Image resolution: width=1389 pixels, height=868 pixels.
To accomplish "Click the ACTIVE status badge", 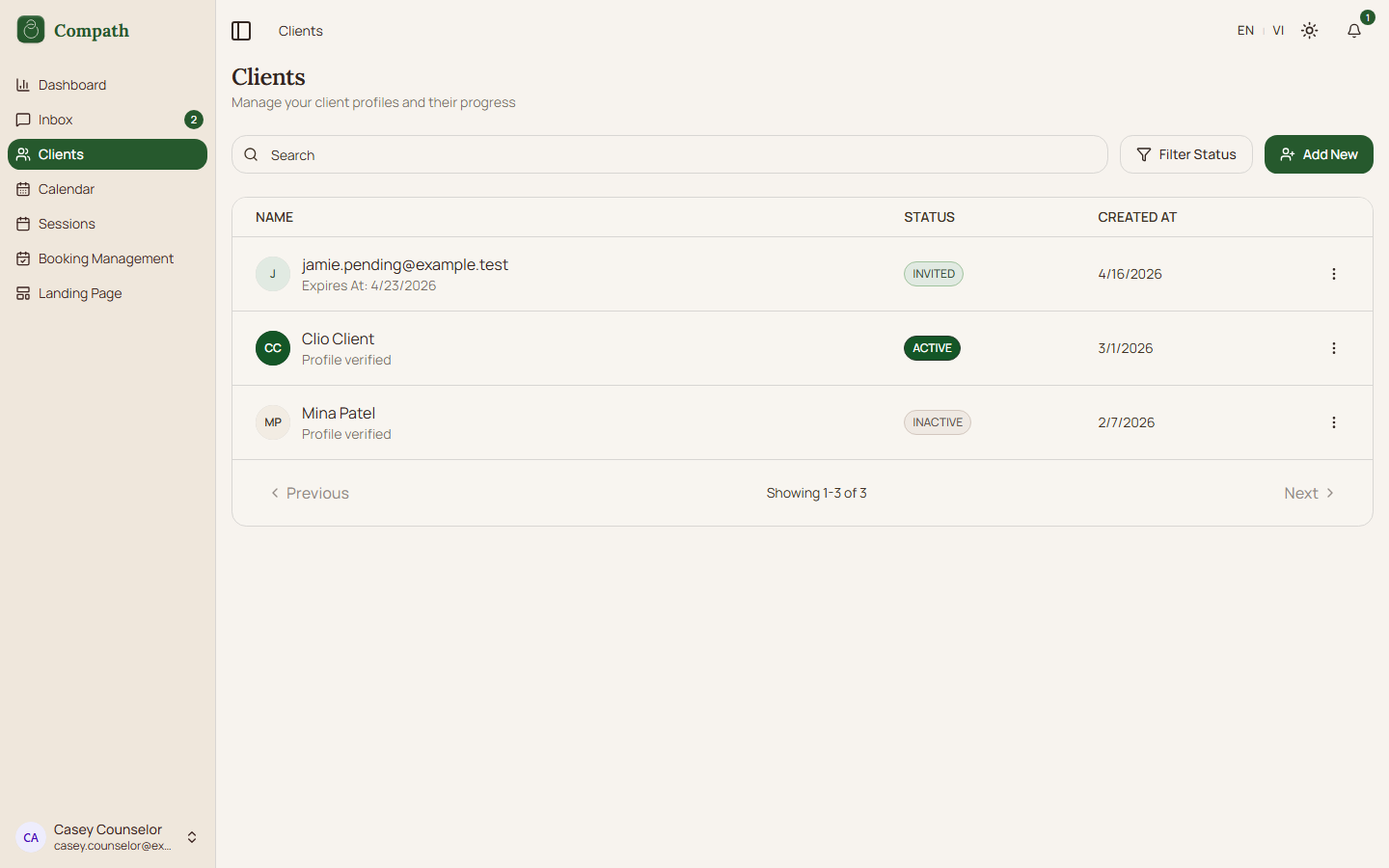I will (x=932, y=348).
